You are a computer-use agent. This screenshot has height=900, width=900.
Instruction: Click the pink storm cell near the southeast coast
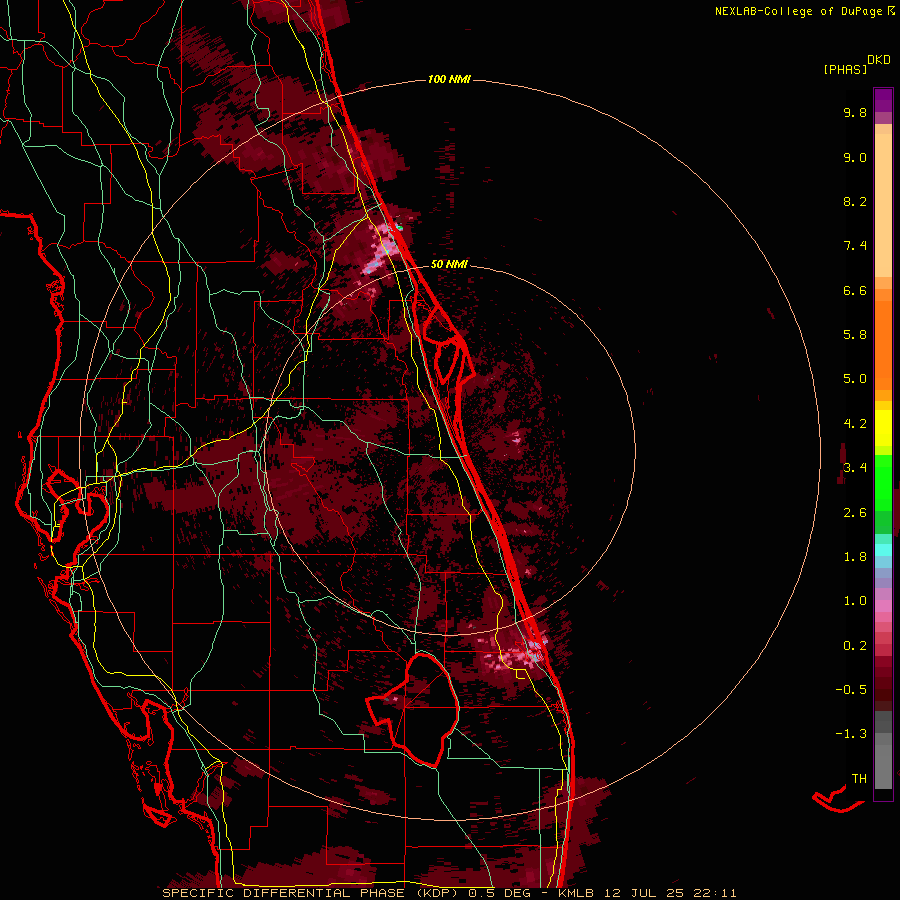(519, 654)
